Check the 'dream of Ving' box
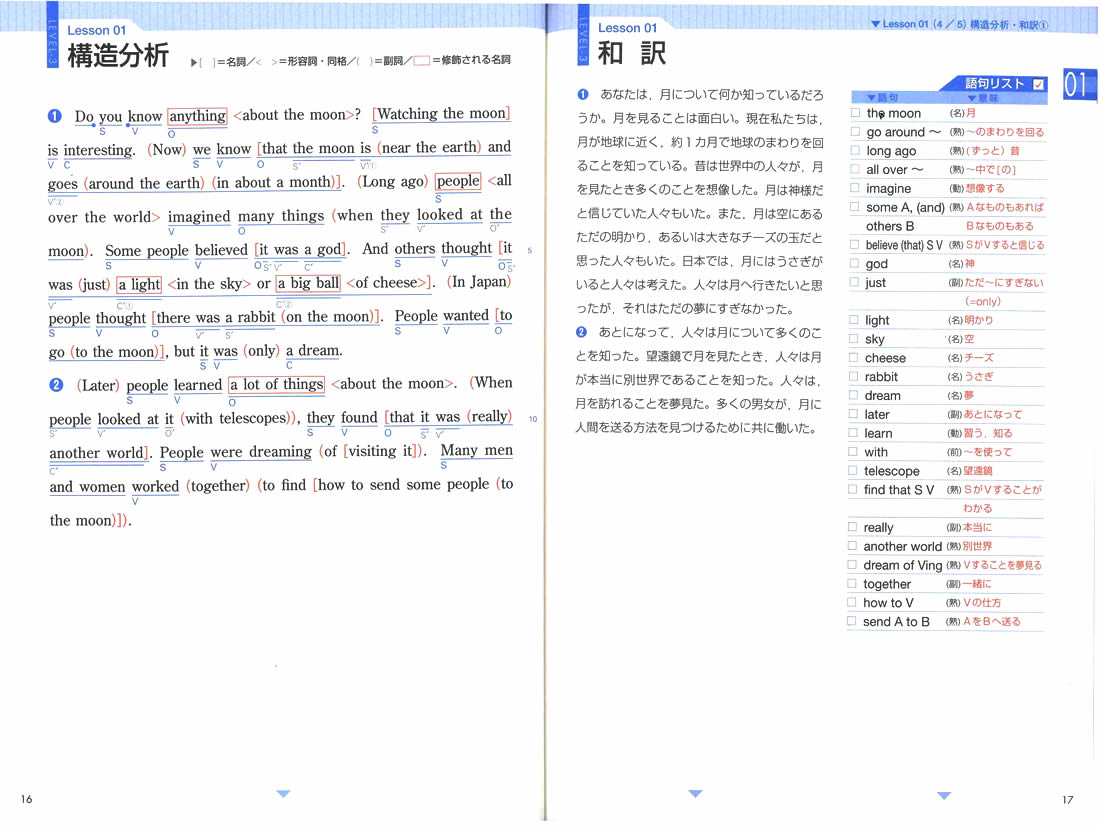The image size is (1100, 828). tap(852, 564)
